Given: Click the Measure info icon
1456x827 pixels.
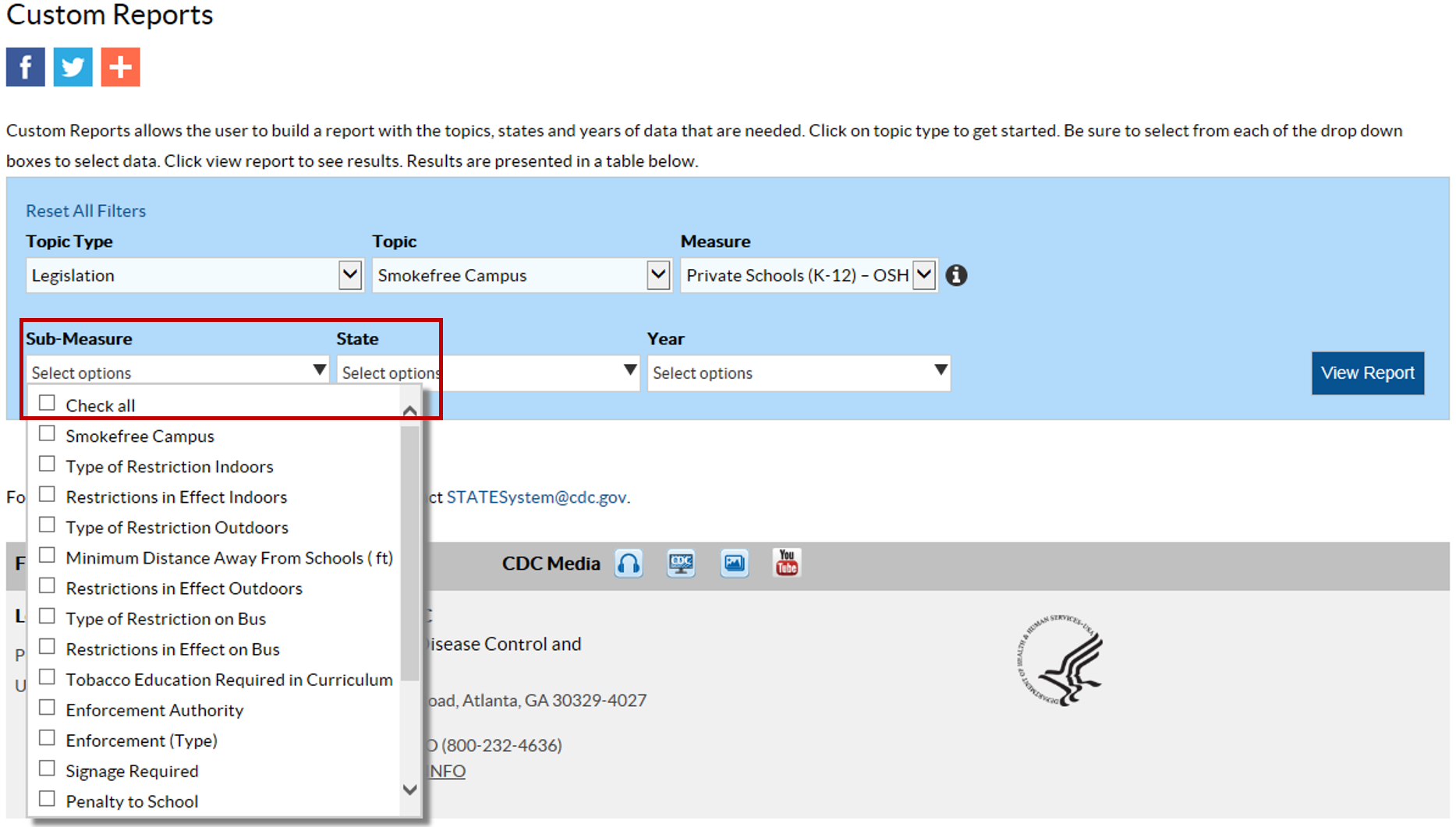Looking at the screenshot, I should coord(956,275).
